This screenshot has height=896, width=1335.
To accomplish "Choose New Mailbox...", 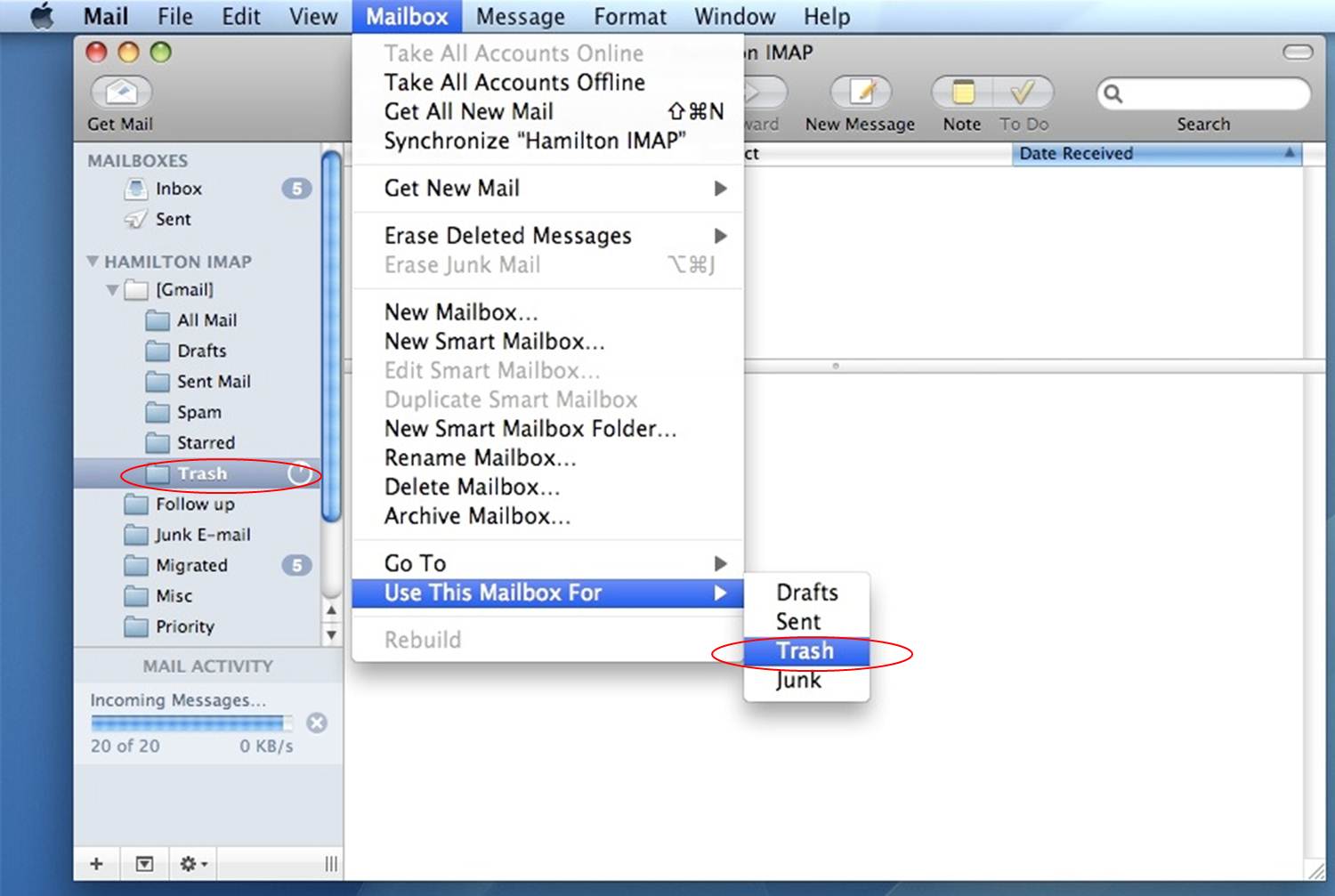I will (x=547, y=312).
